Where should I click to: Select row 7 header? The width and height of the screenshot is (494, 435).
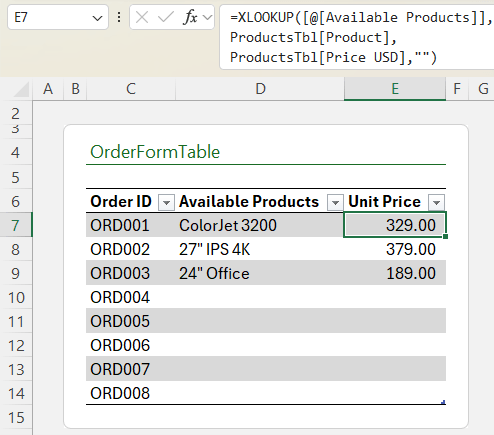[16, 225]
